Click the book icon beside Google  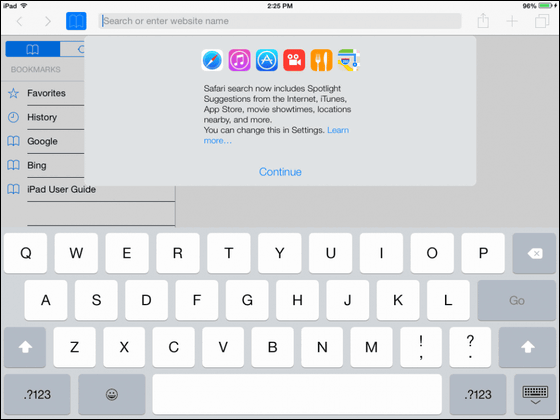[14, 141]
